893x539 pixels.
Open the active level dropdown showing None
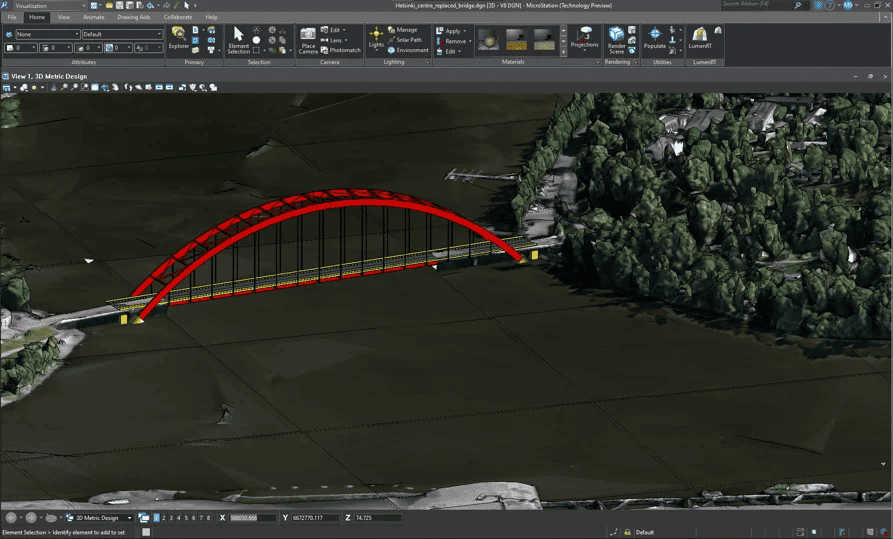(48, 34)
